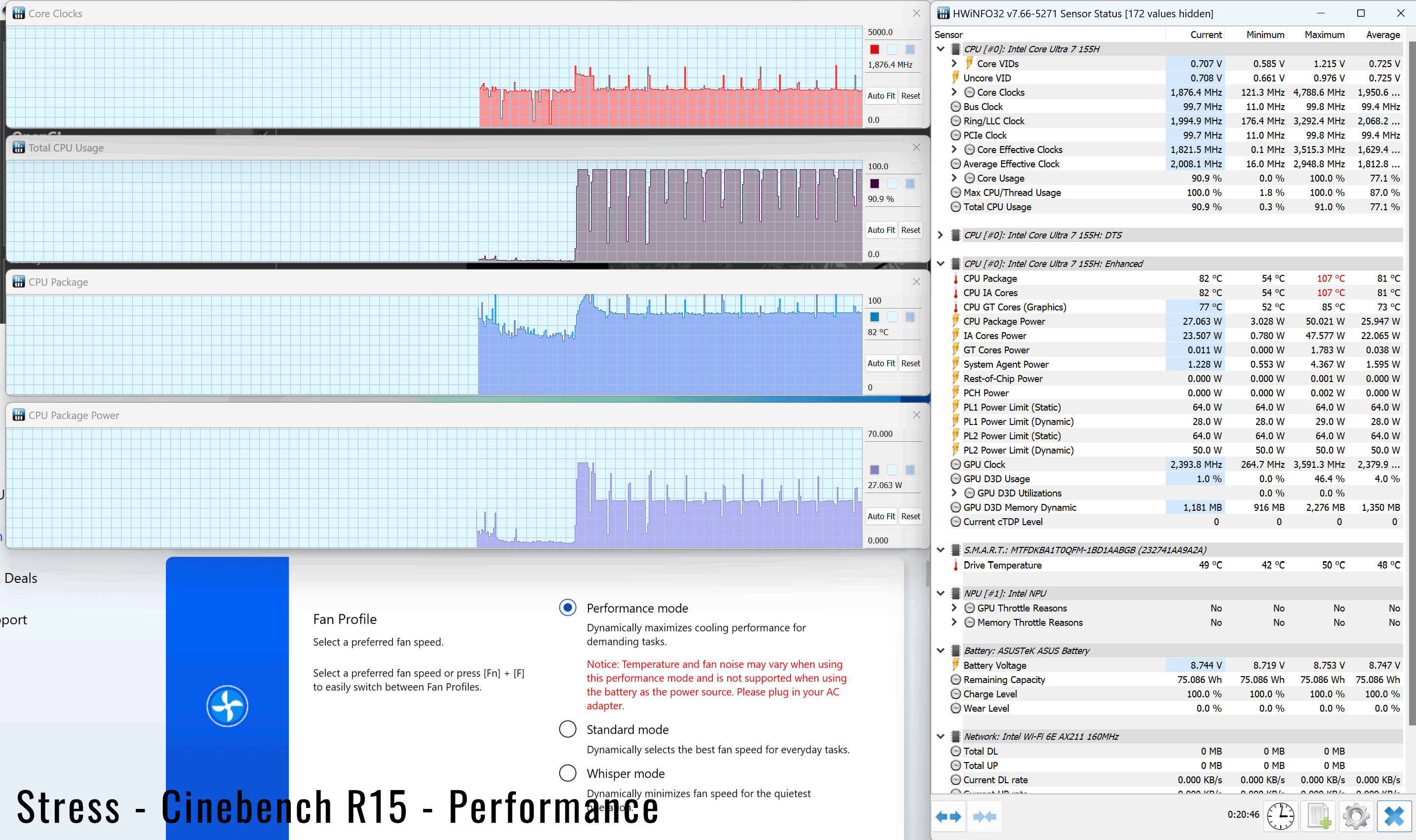This screenshot has height=840, width=1416.
Task: Click the Bus Clock round sensor icon
Action: click(x=956, y=107)
